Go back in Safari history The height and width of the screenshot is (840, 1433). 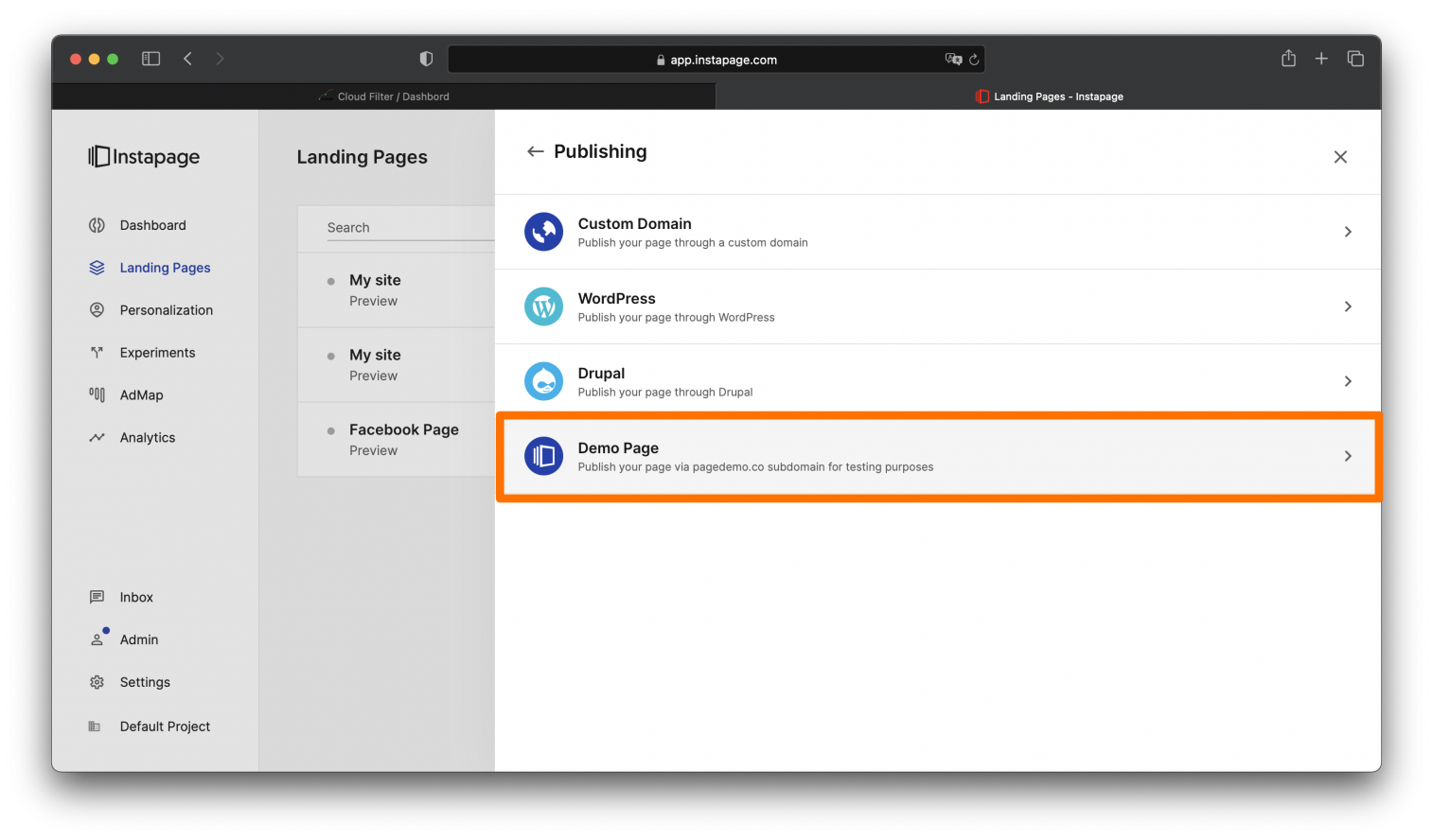click(x=187, y=59)
